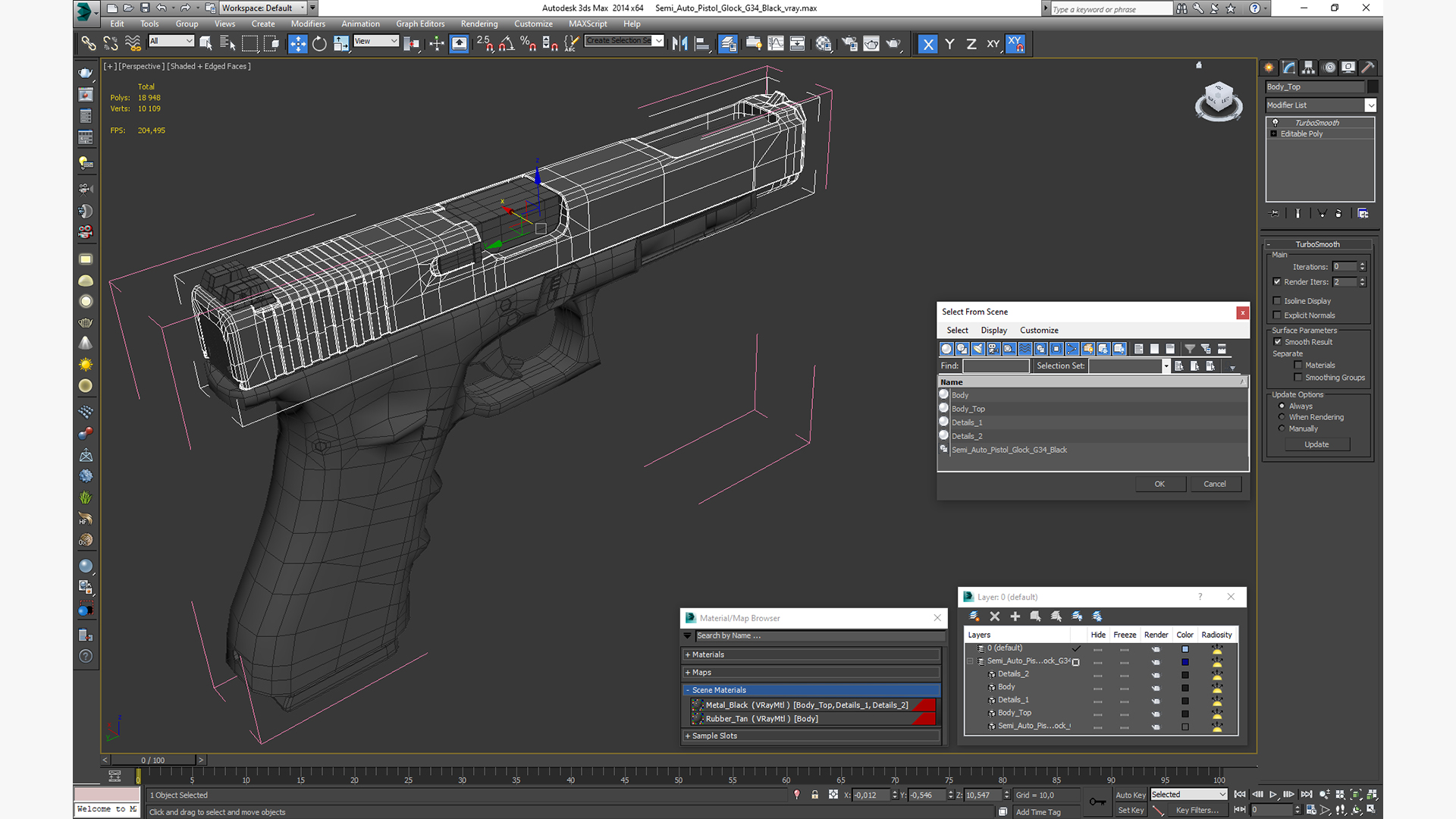The image size is (1456, 819).
Task: Activate the Select and Move tool
Action: (298, 44)
